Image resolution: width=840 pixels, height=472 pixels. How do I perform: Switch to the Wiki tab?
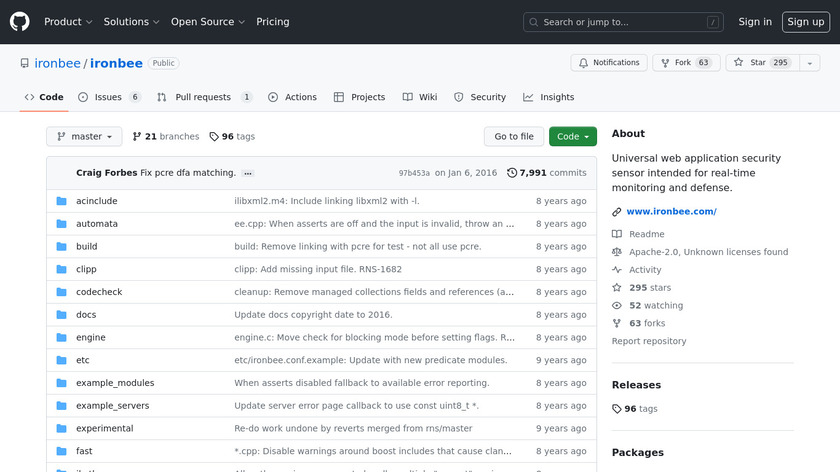point(420,97)
